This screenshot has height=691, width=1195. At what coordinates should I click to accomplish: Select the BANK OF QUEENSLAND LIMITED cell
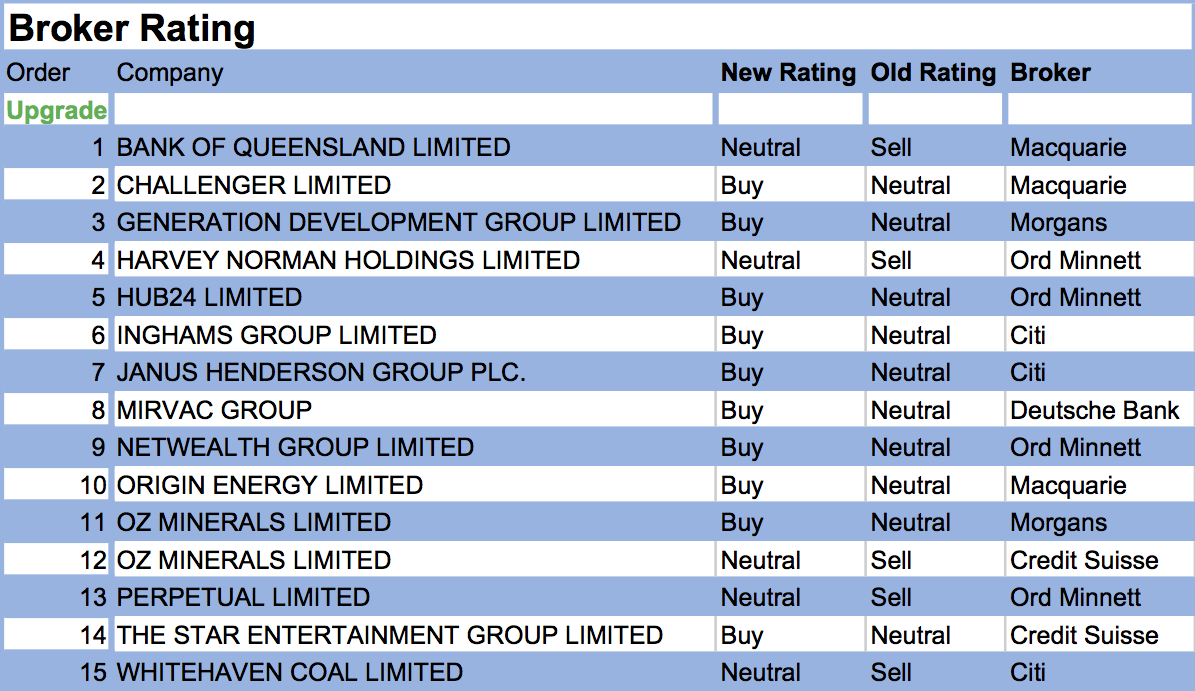pos(313,148)
